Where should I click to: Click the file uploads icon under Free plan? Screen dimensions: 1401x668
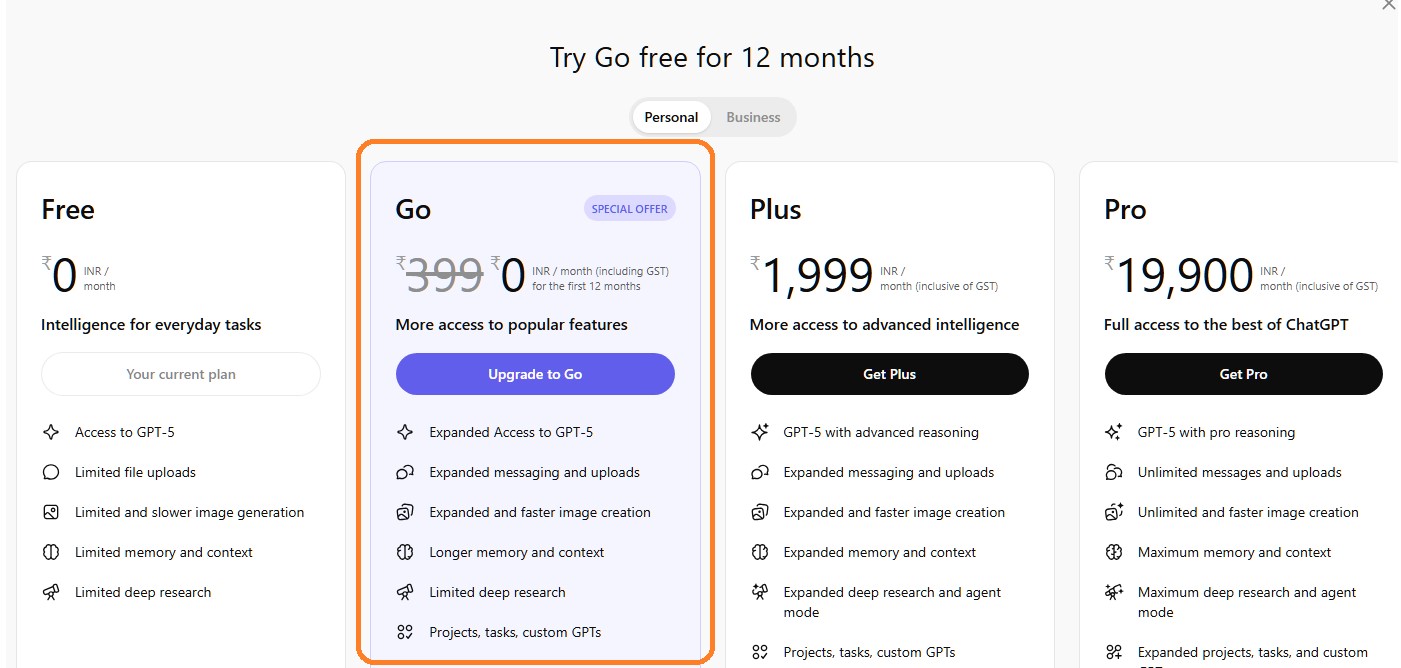click(50, 471)
